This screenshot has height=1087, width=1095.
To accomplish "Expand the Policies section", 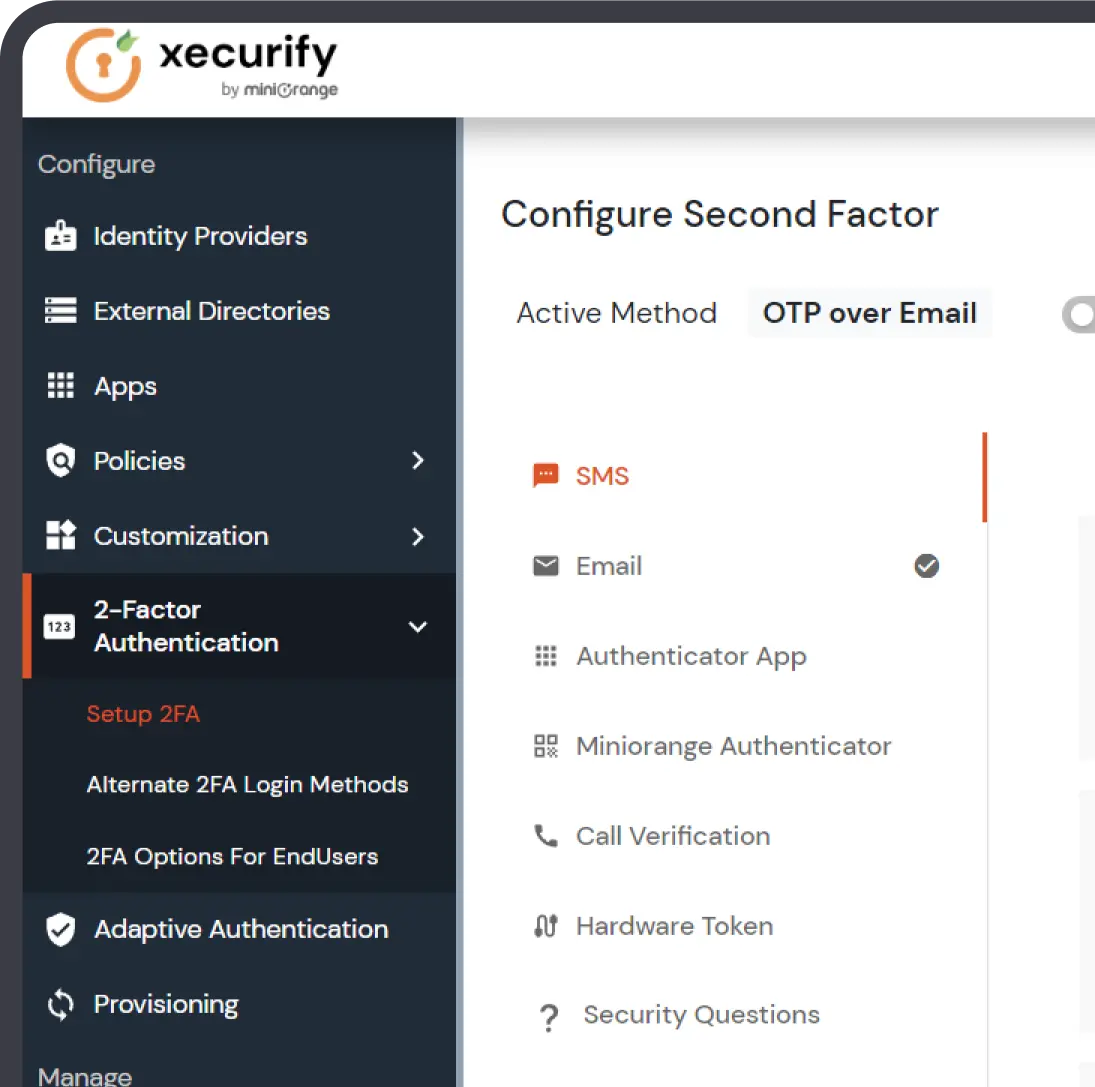I will [x=418, y=461].
